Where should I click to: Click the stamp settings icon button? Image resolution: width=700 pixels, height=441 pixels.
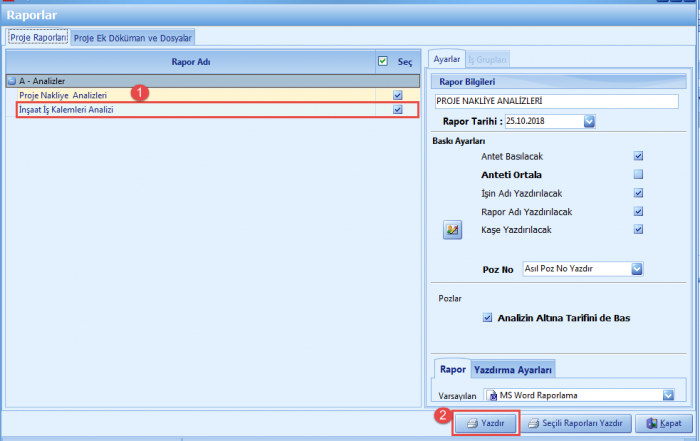tap(451, 230)
